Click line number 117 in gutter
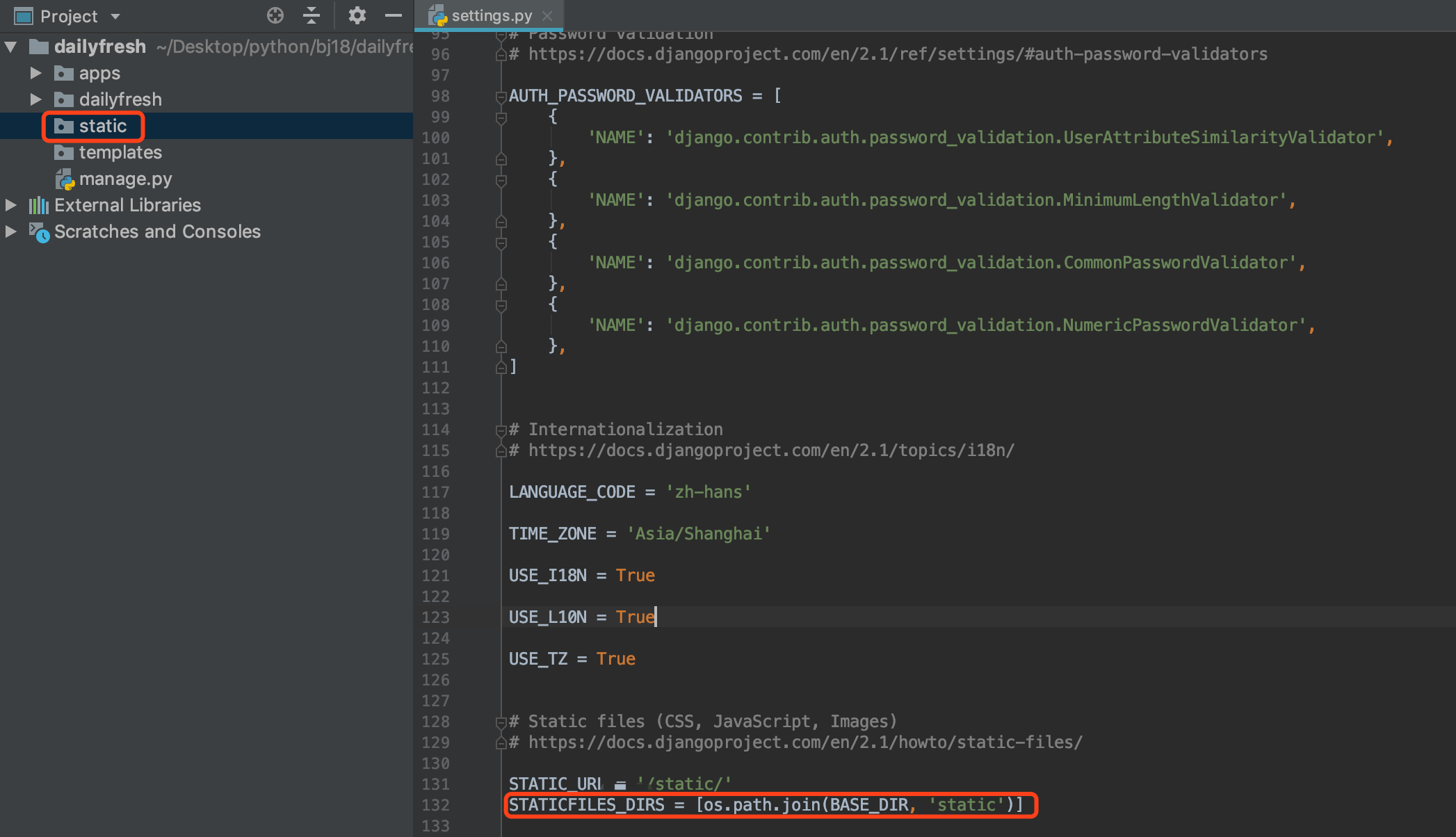This screenshot has height=837, width=1456. [x=435, y=492]
